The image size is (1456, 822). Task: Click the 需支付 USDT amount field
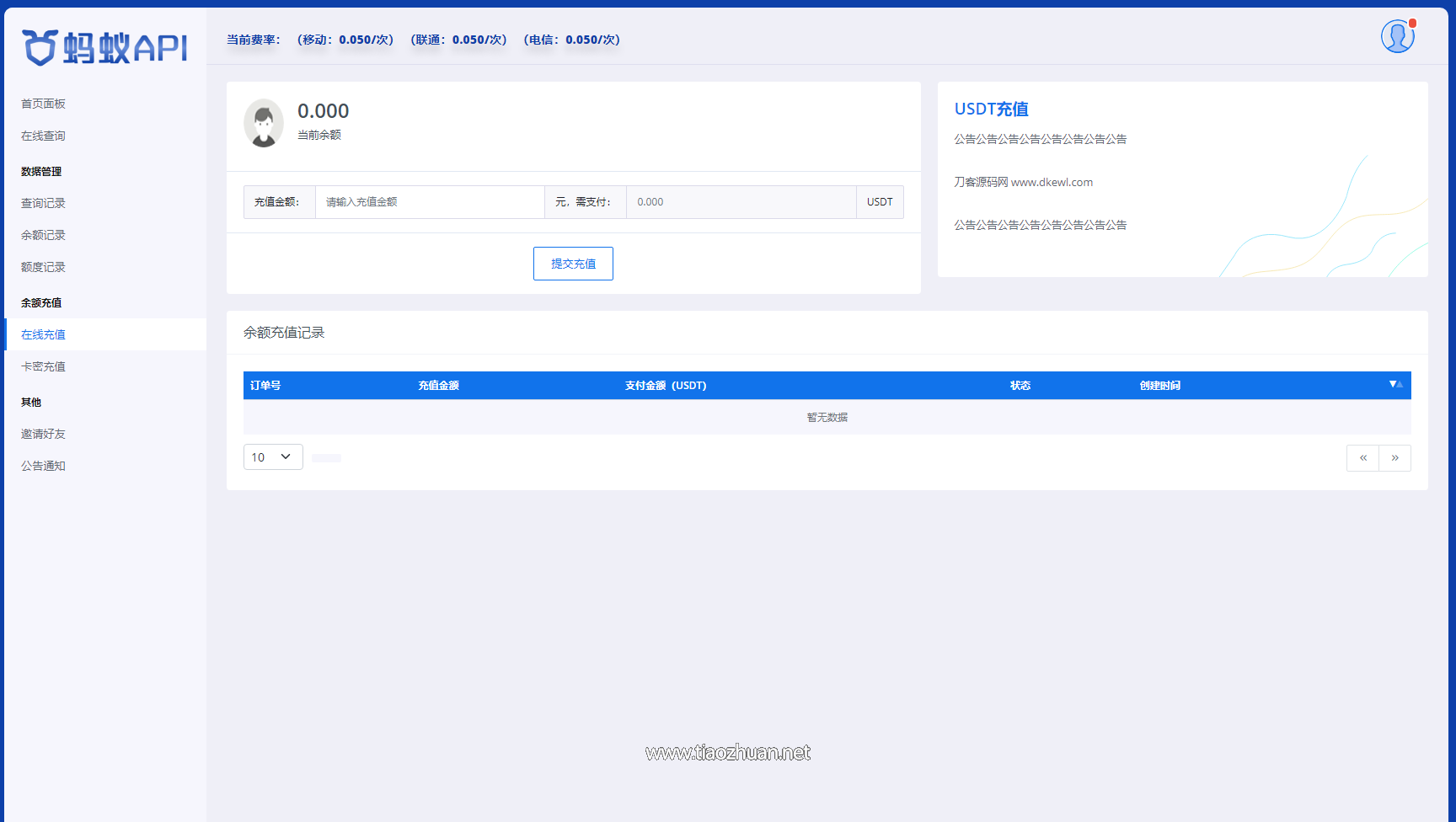pos(741,202)
